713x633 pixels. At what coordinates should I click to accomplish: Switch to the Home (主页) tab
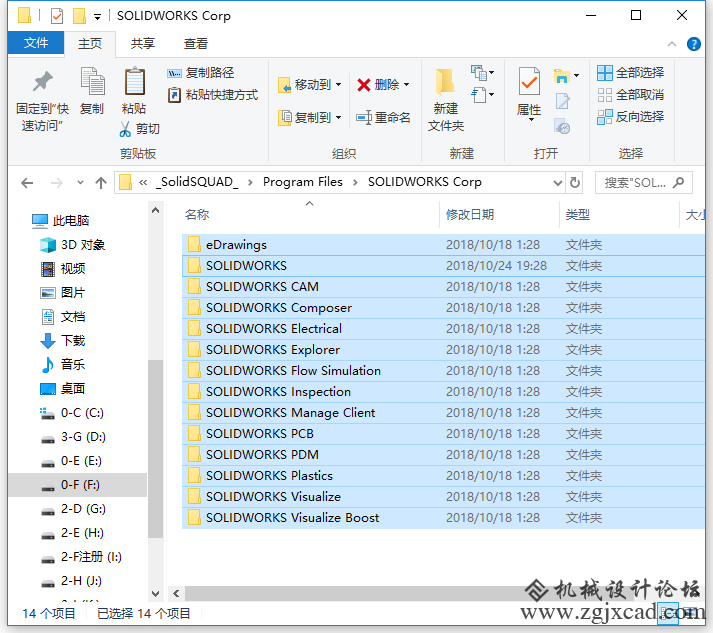pyautogui.click(x=90, y=44)
